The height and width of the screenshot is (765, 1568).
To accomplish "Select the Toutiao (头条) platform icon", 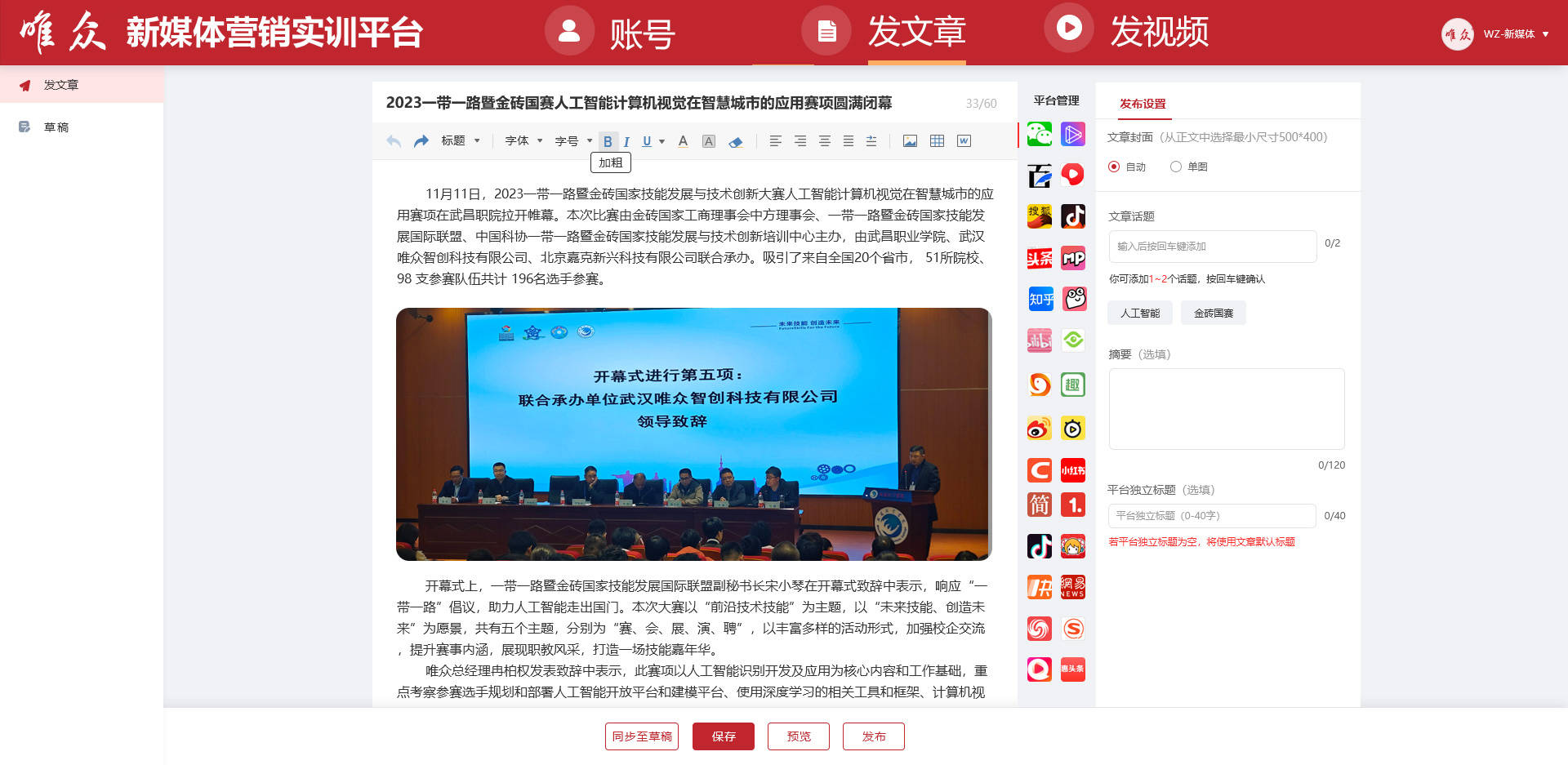I will [x=1040, y=258].
